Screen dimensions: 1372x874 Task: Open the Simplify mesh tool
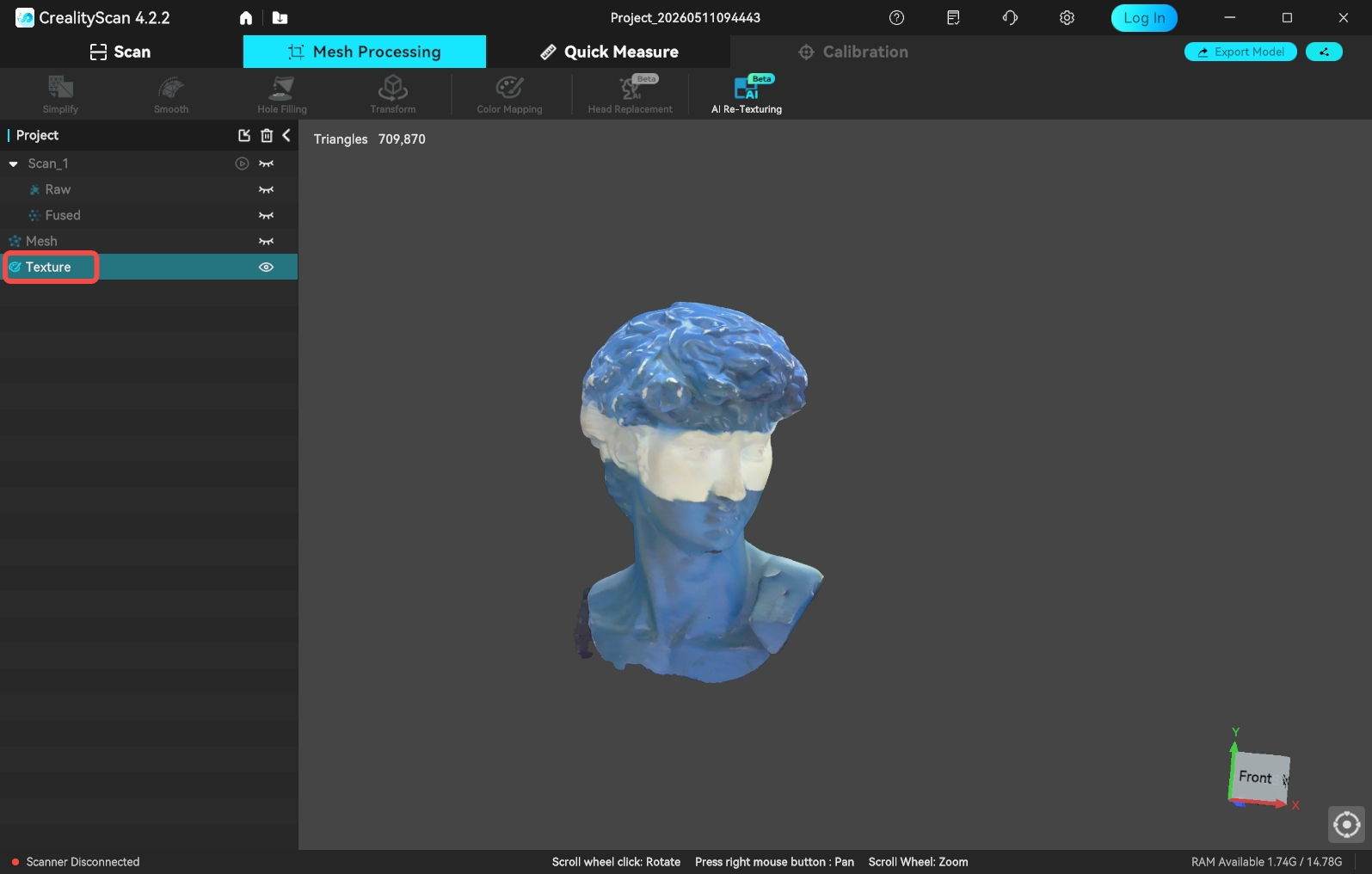click(60, 94)
